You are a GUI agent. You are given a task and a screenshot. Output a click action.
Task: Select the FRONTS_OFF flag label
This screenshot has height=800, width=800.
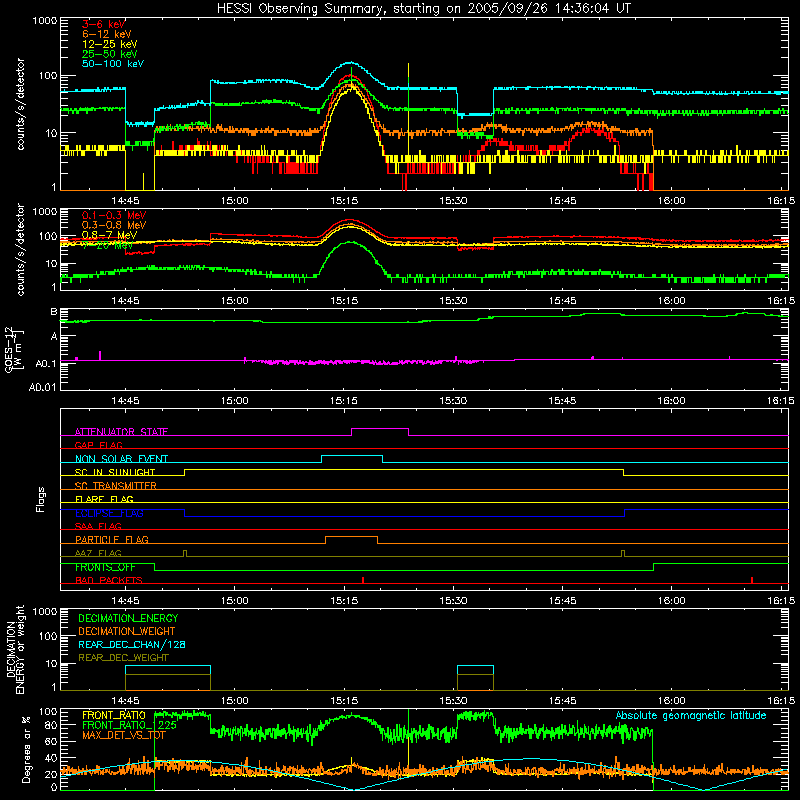tap(105, 567)
